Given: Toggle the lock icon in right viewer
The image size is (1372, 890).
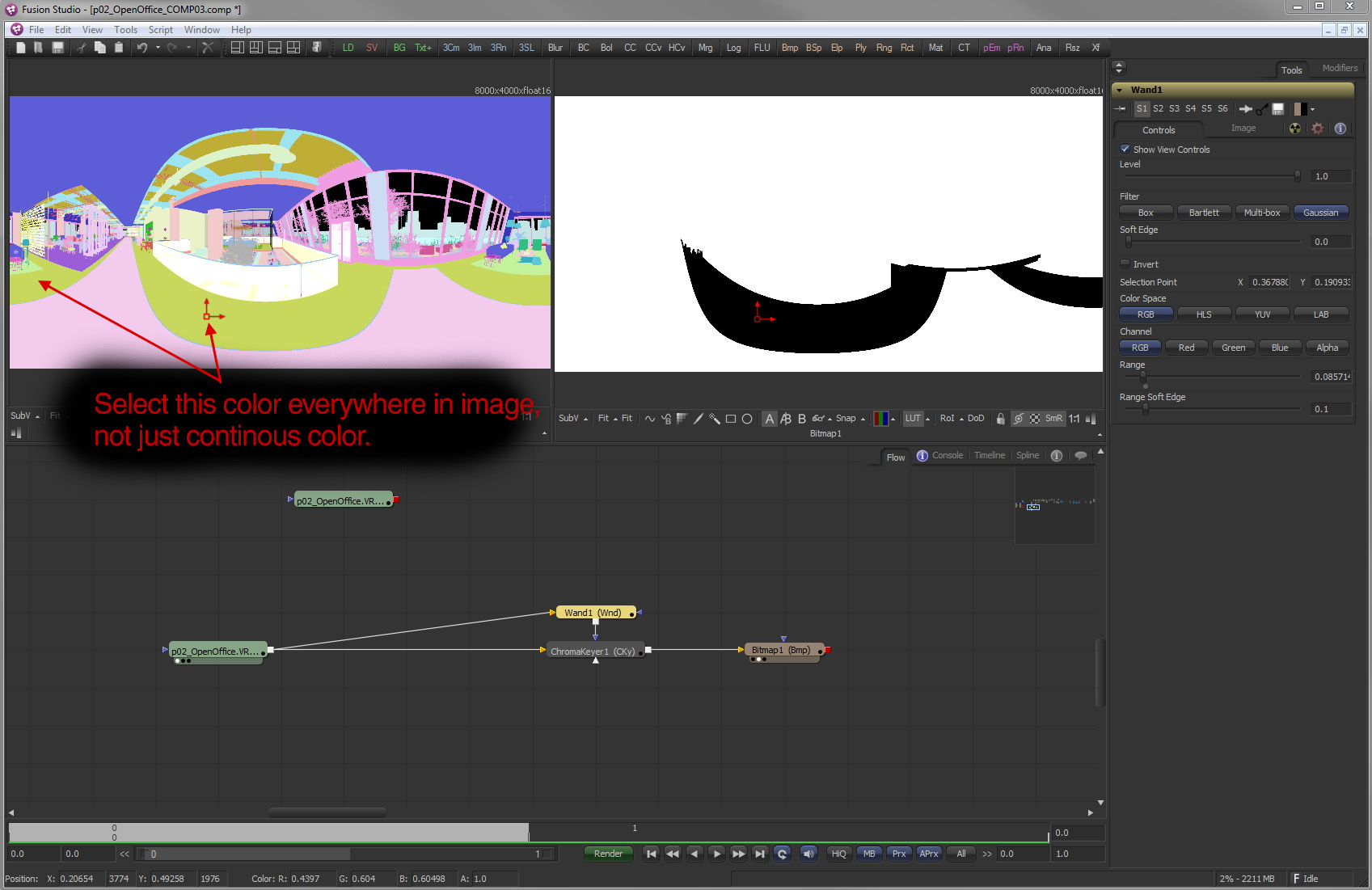Looking at the screenshot, I should coord(1001,419).
